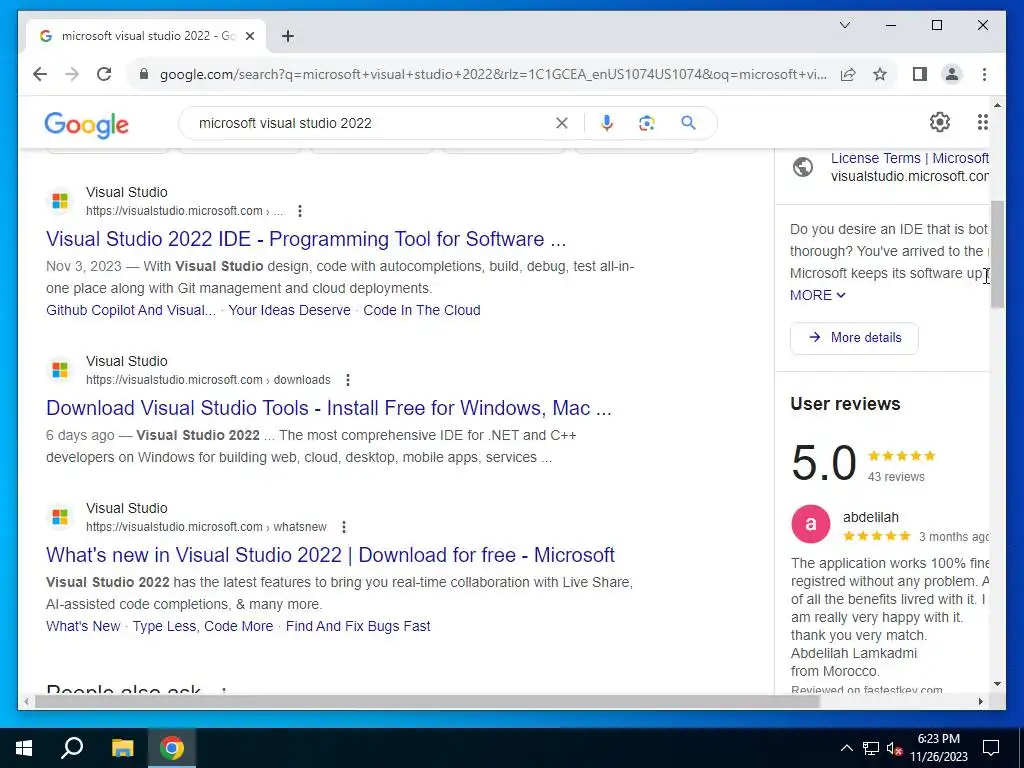Click the whatsnew result Microsoft favicon

60,517
